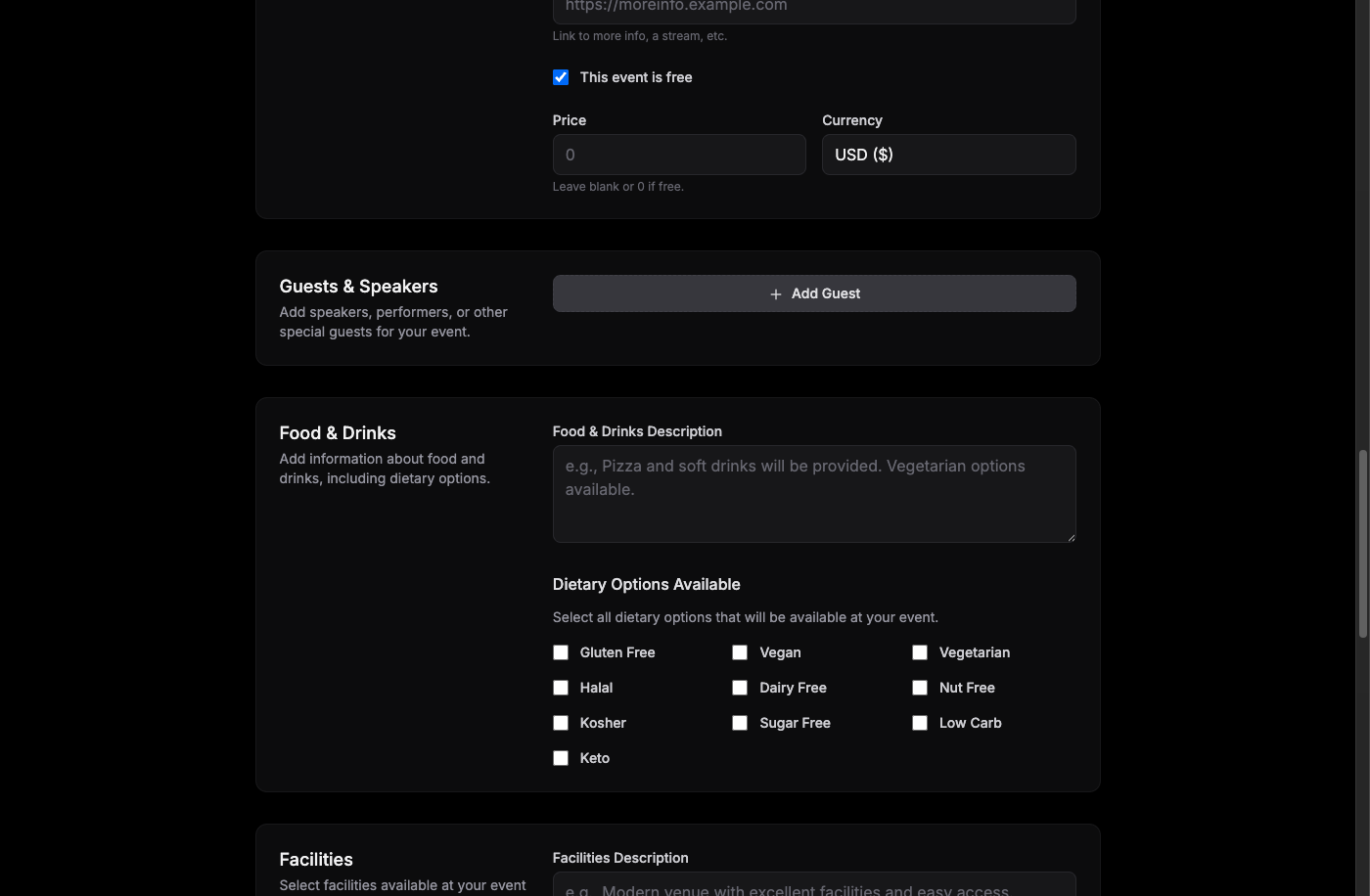Select the Low Carb checkbox

[x=919, y=722]
